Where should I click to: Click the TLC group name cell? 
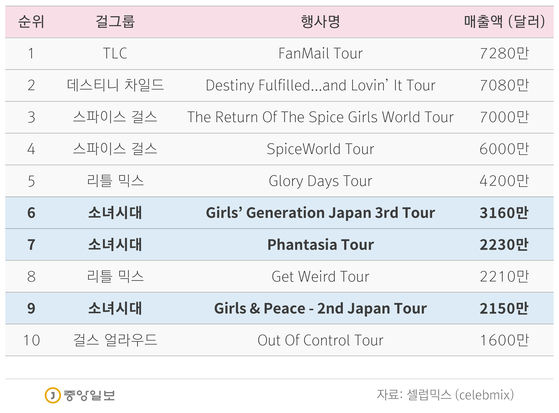[115, 53]
